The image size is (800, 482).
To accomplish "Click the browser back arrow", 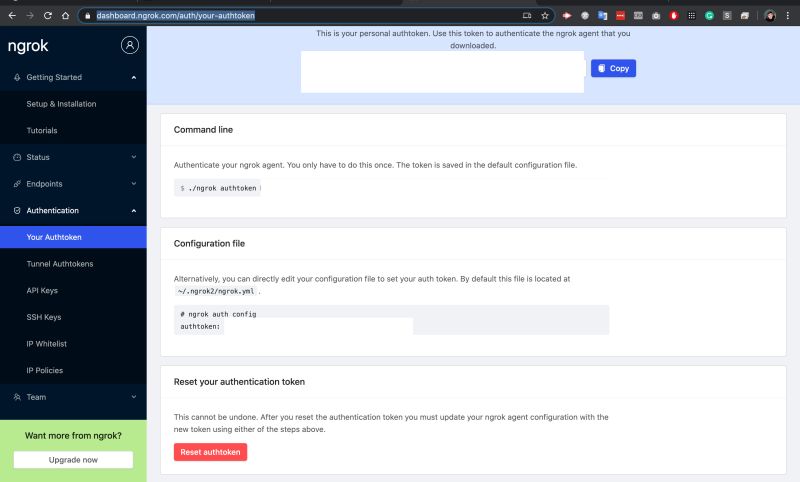I will pyautogui.click(x=12, y=16).
